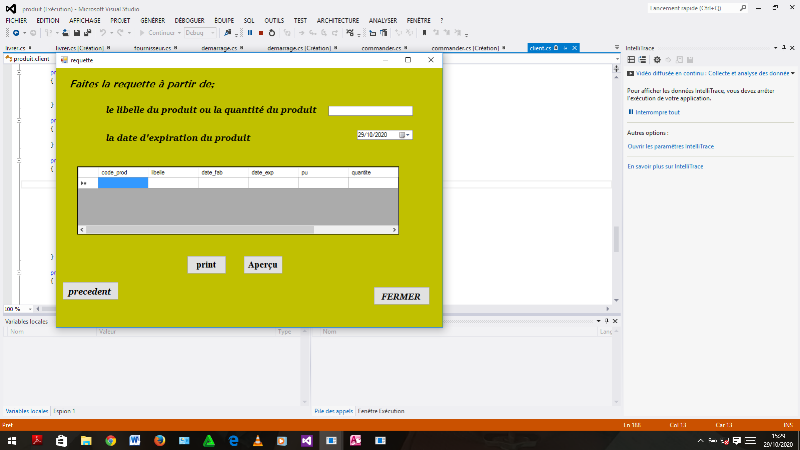The width and height of the screenshot is (800, 450).
Task: Click the Restart debugging icon
Action: 272,32
